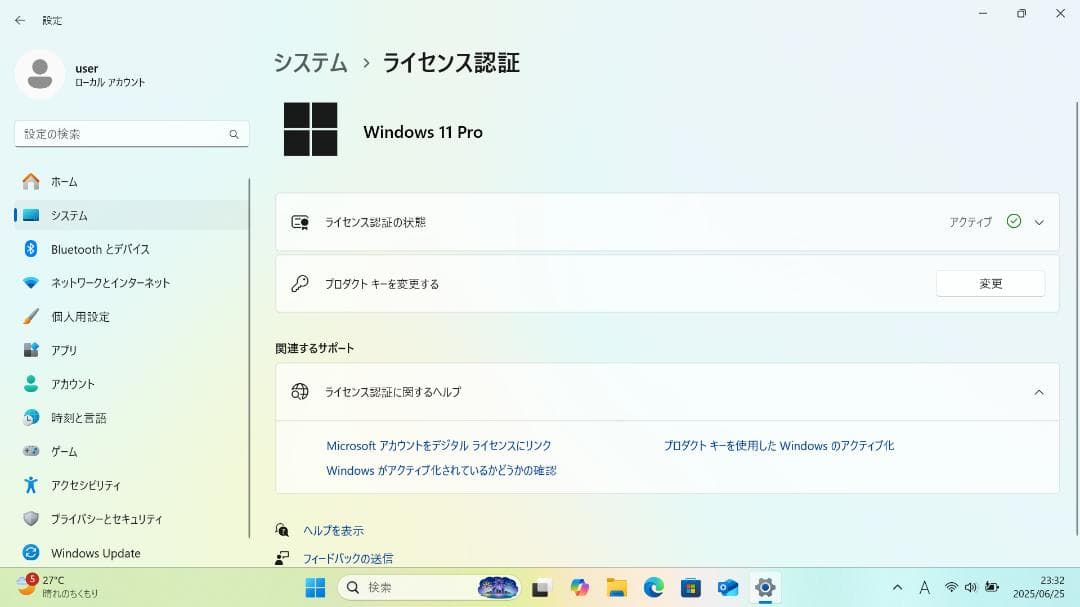Collapse ライセンス認証に関するヘルプ section
This screenshot has height=607, width=1080.
(1040, 391)
